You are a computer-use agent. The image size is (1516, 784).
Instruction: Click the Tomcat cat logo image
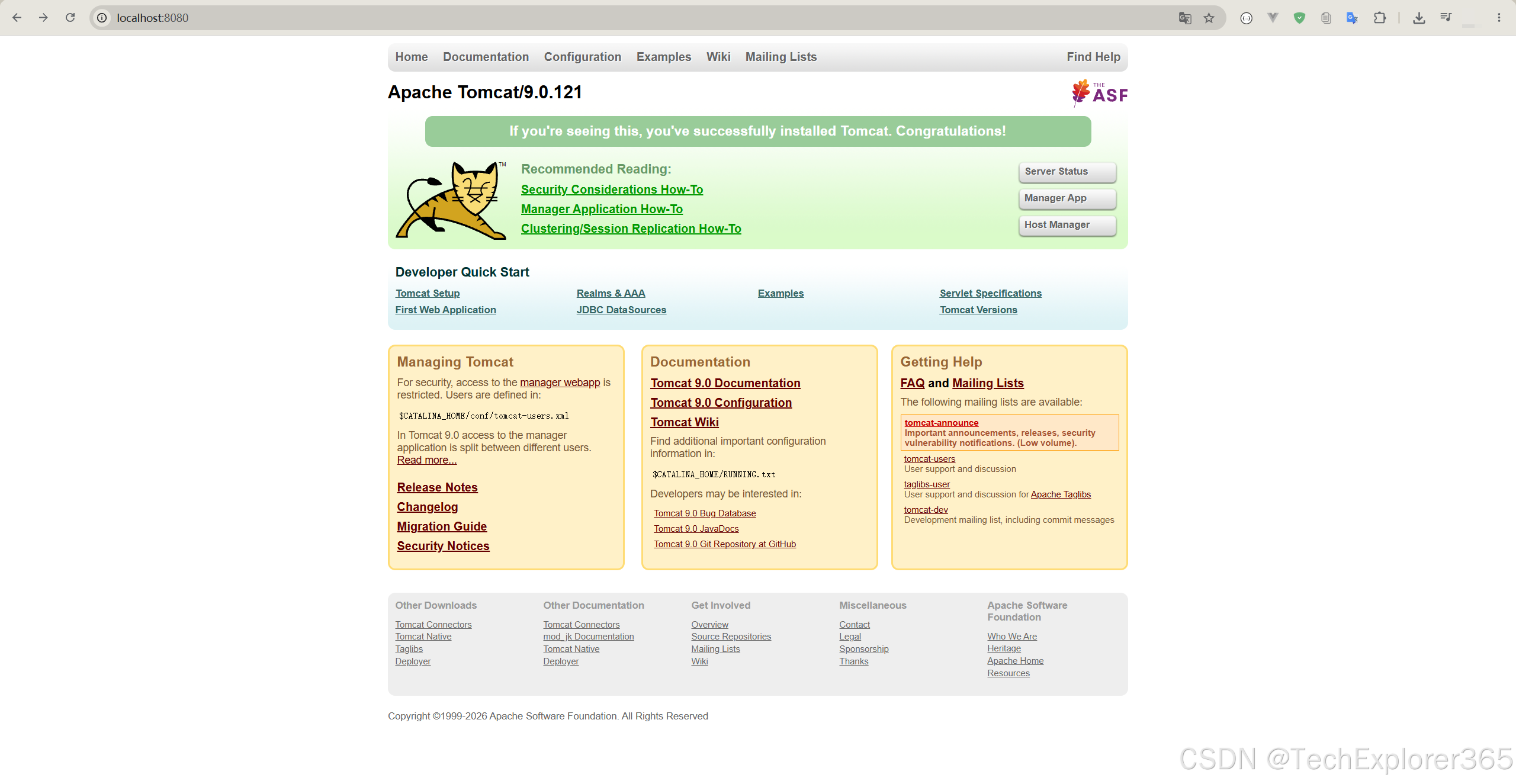[451, 200]
